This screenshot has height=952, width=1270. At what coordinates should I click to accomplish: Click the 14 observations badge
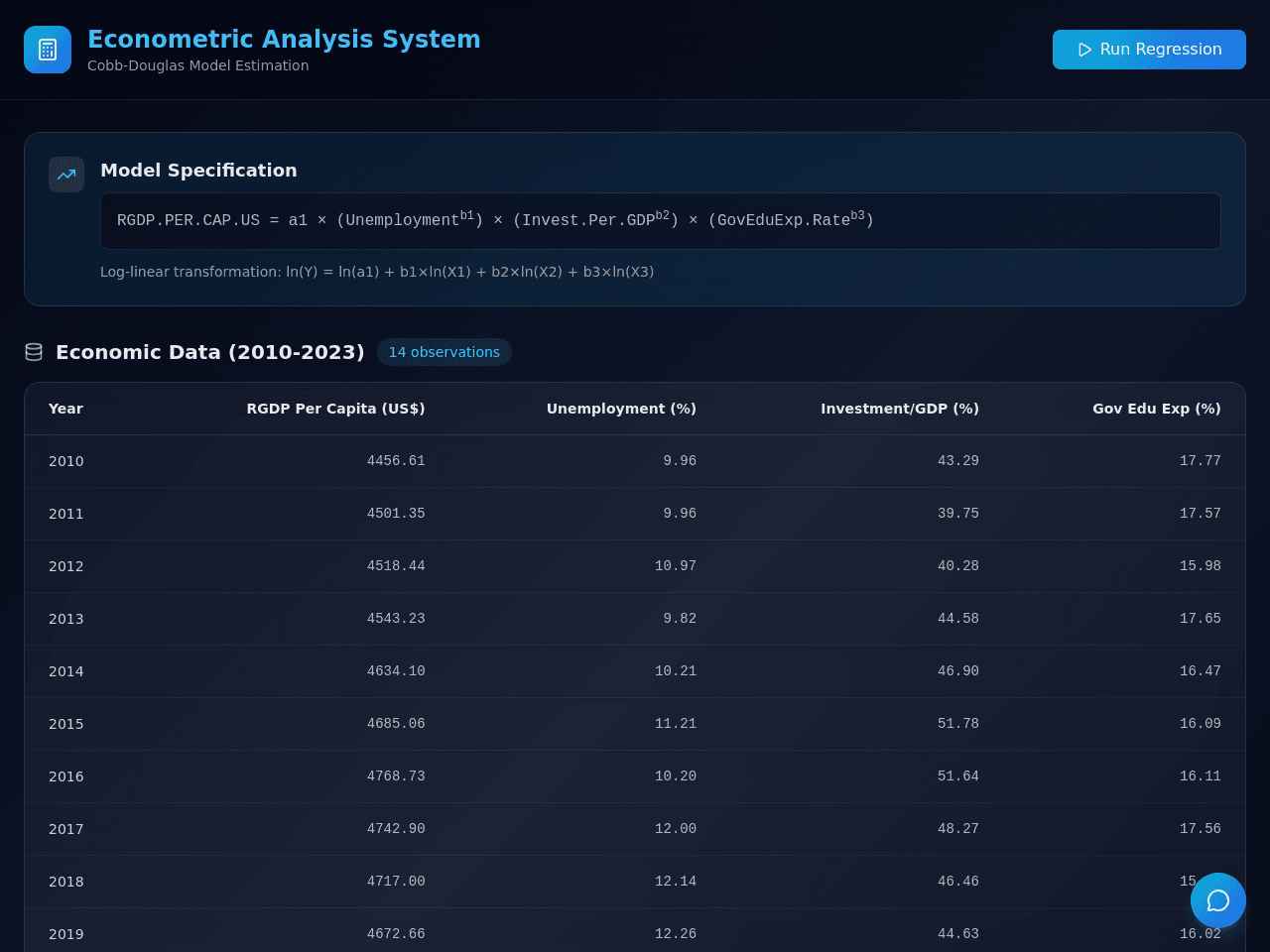click(444, 352)
